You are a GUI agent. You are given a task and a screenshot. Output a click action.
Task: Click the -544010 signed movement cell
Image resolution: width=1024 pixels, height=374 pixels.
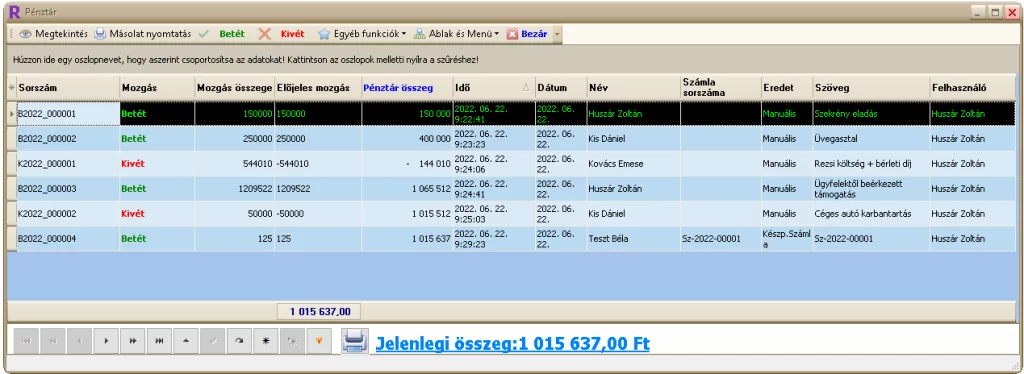click(x=317, y=163)
